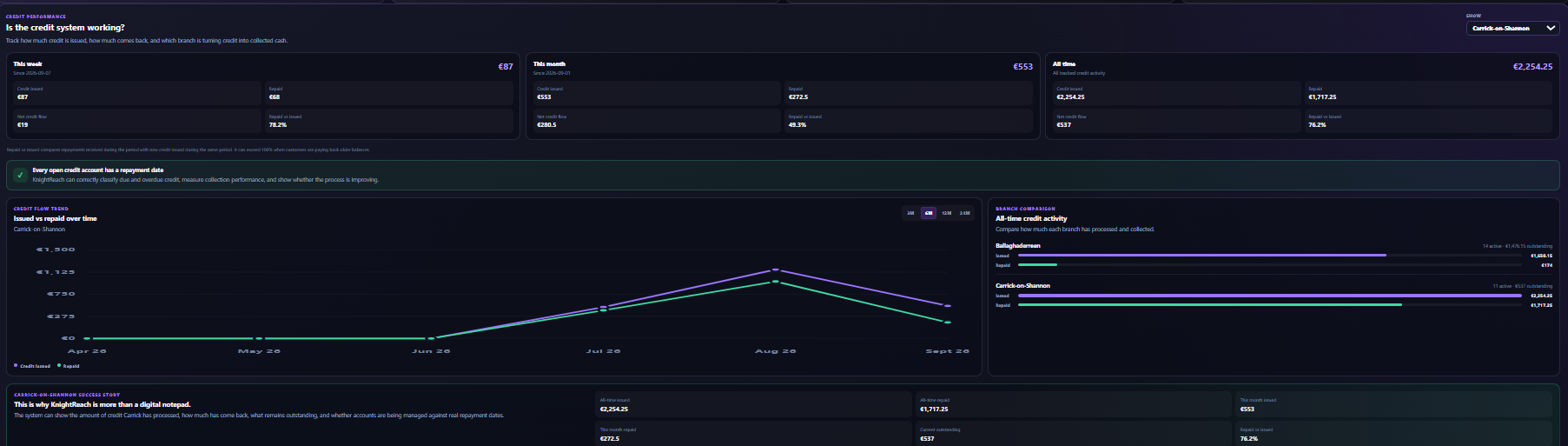The image size is (1568, 446).
Task: Click This week Repaid €68 tile
Action: pyautogui.click(x=389, y=93)
